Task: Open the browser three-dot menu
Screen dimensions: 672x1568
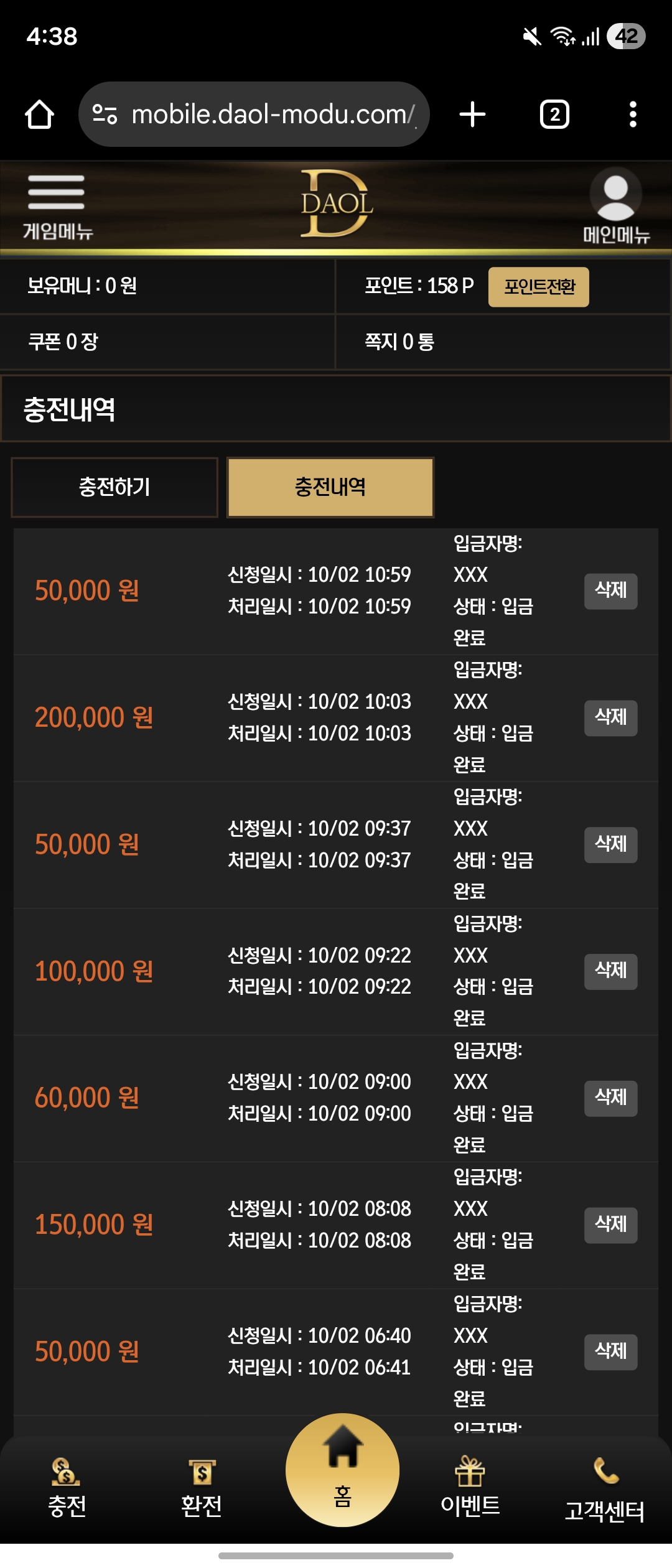Action: pyautogui.click(x=633, y=114)
